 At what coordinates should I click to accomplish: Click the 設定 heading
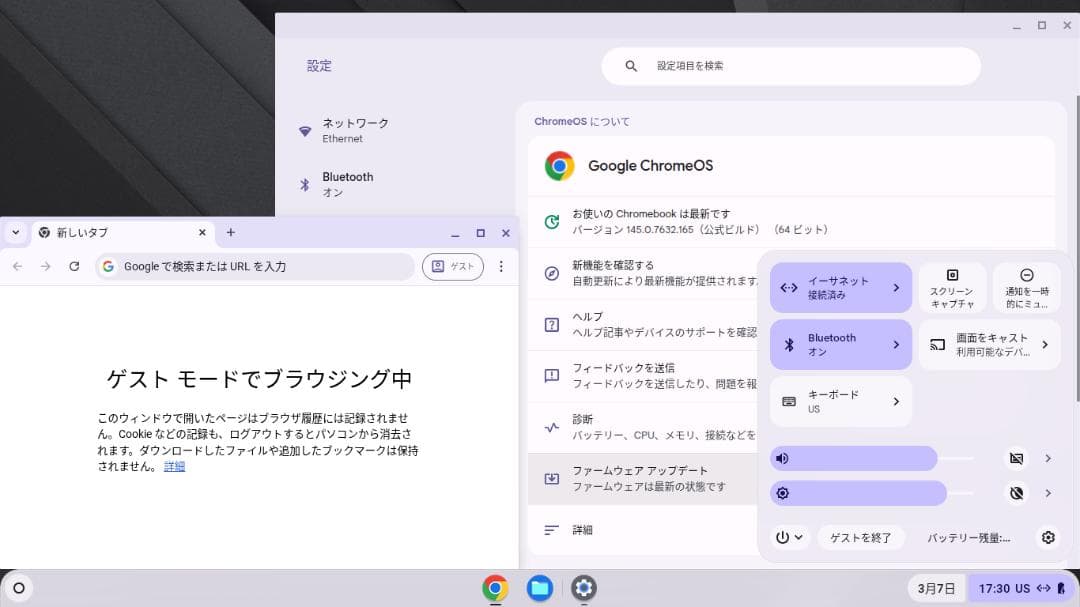pyautogui.click(x=319, y=66)
